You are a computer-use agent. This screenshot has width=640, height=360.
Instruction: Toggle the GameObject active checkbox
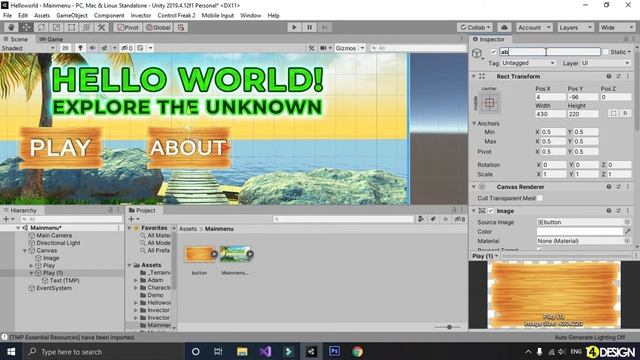coord(493,52)
